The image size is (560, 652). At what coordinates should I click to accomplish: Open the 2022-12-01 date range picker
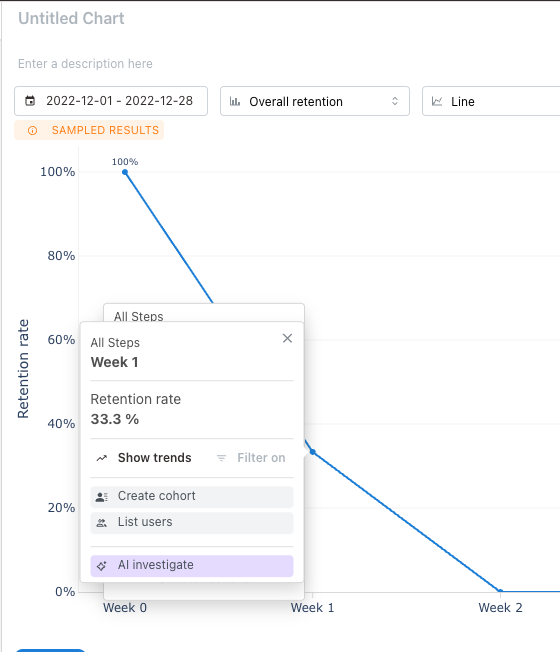coord(111,101)
